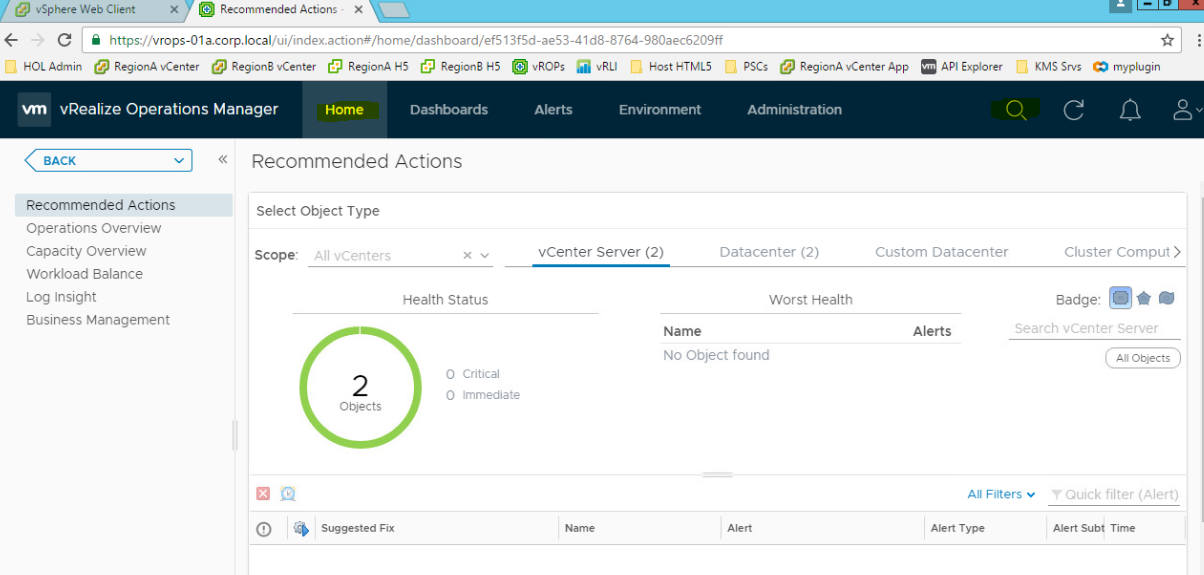Open the All Filters dropdown
The height and width of the screenshot is (575, 1204).
pyautogui.click(x=1001, y=494)
